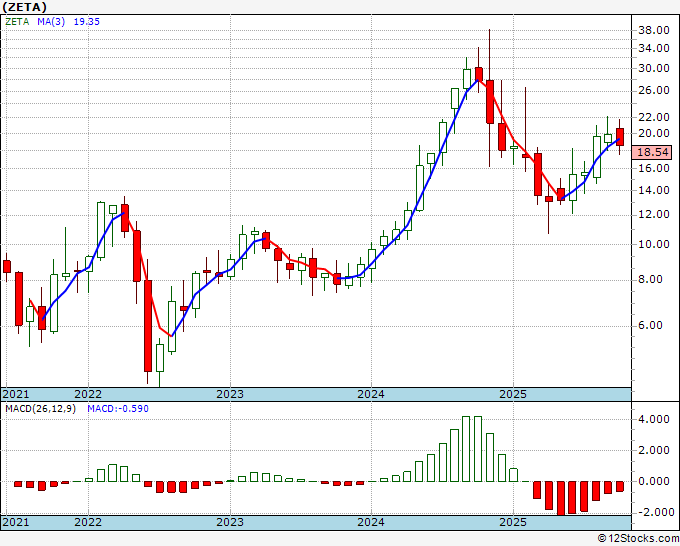Click the 18.54 current price tag

654,152
